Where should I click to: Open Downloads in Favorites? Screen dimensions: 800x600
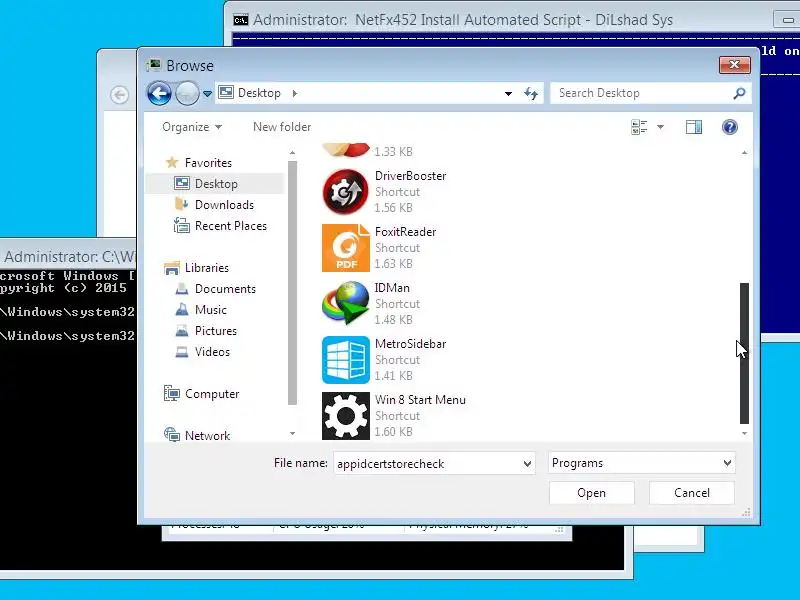[224, 205]
